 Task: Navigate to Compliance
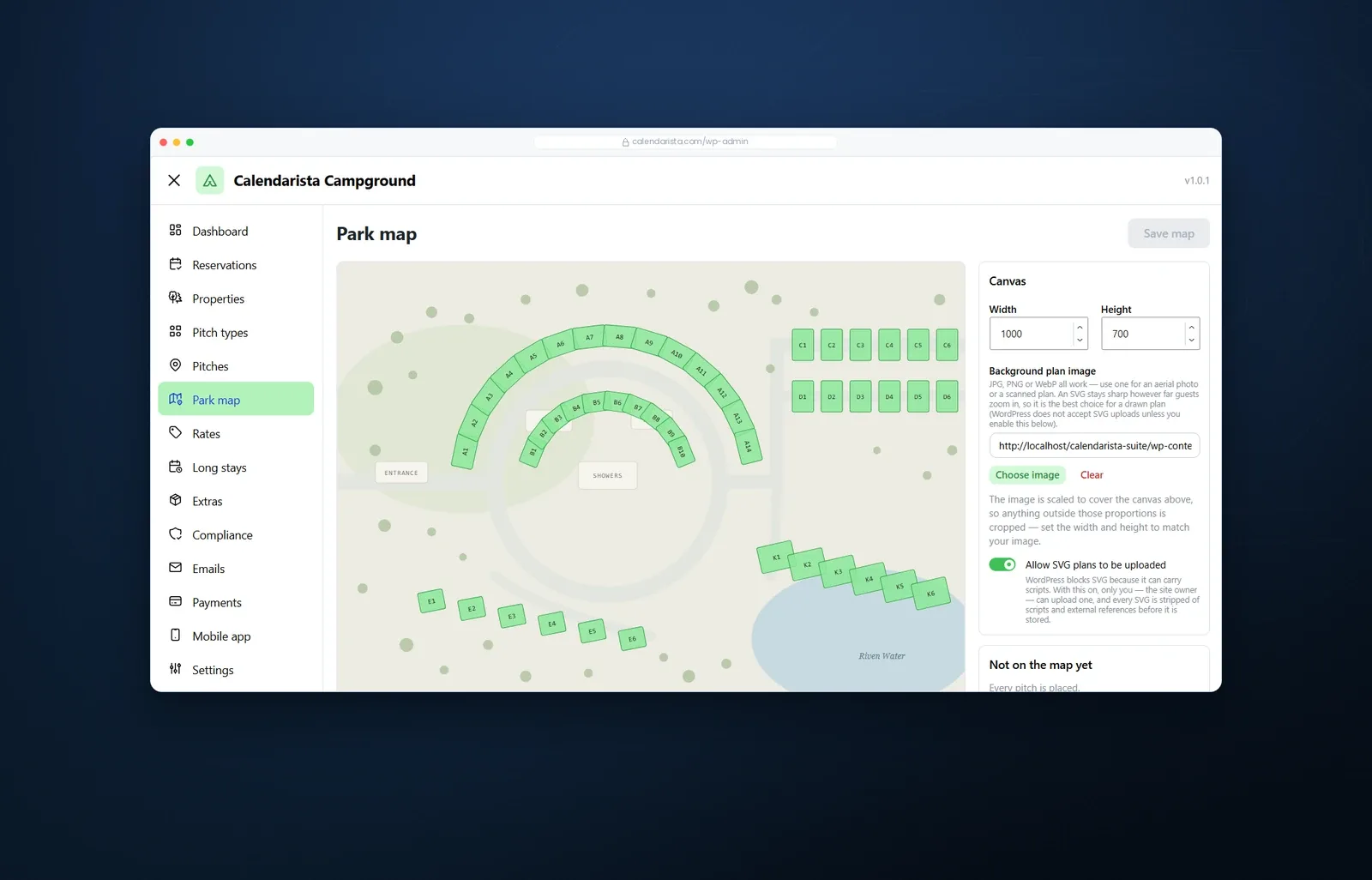[x=236, y=534]
